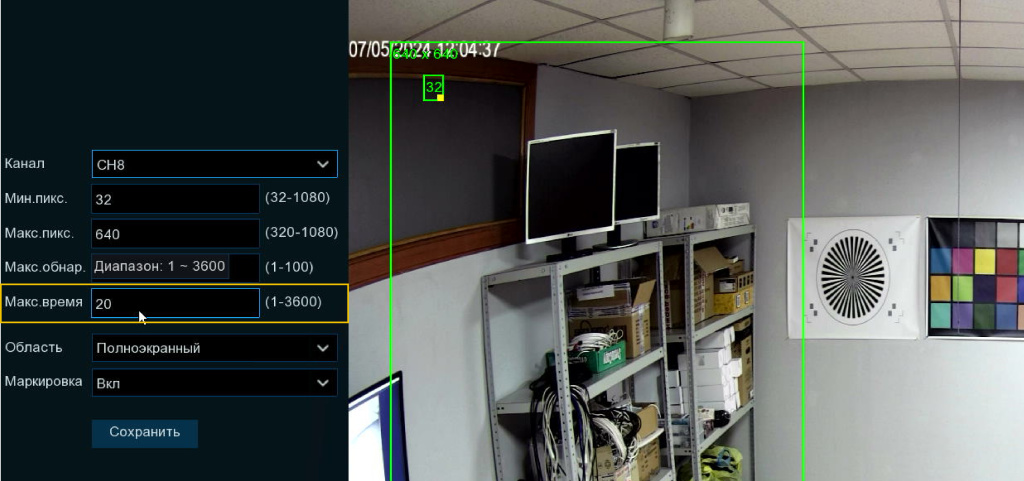This screenshot has width=1024, height=481.
Task: Focus the Мин.пикс. field containing 32
Action: pos(175,199)
